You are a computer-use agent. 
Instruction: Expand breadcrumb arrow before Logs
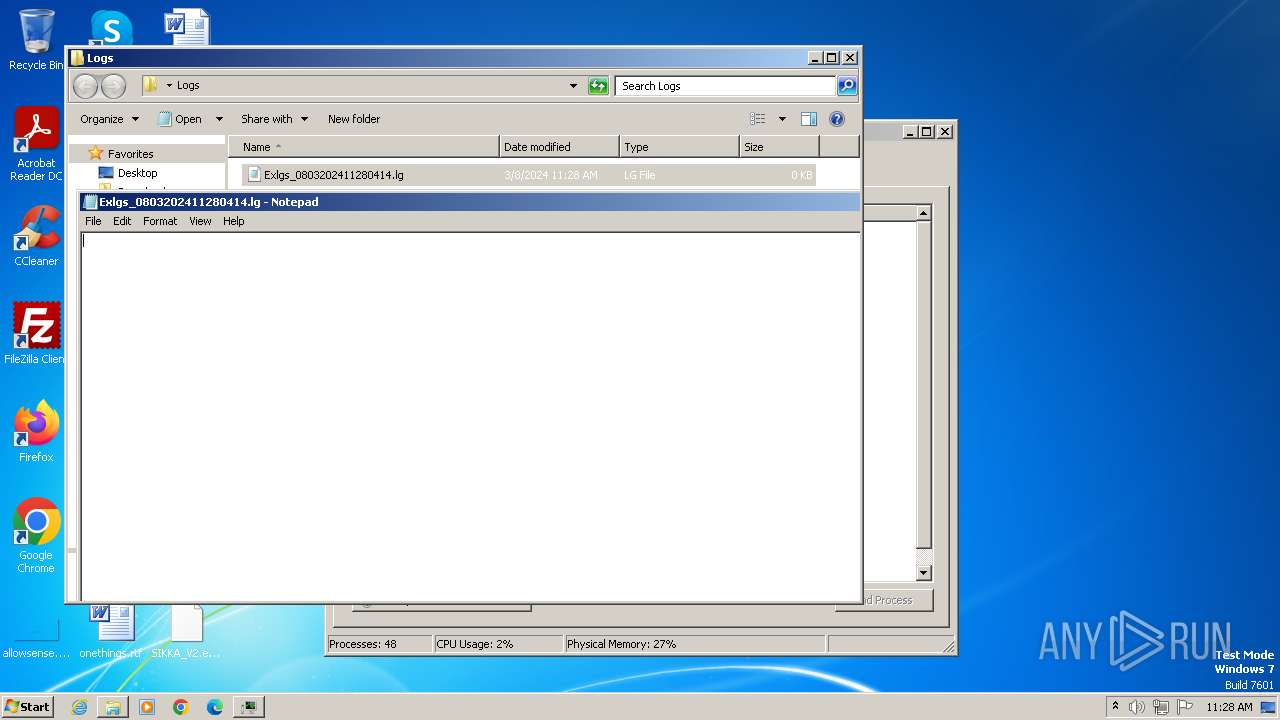pos(169,86)
